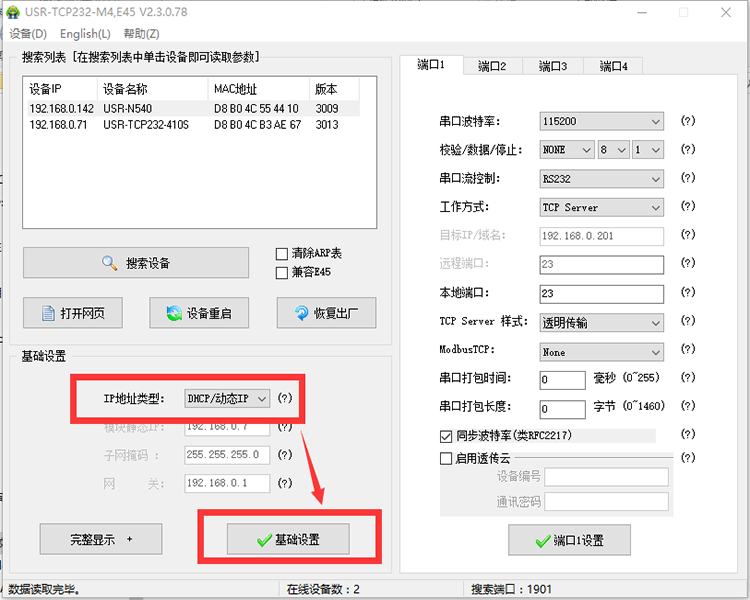Enable the 清除ARP表 checkbox
The height and width of the screenshot is (600, 750).
pos(282,254)
